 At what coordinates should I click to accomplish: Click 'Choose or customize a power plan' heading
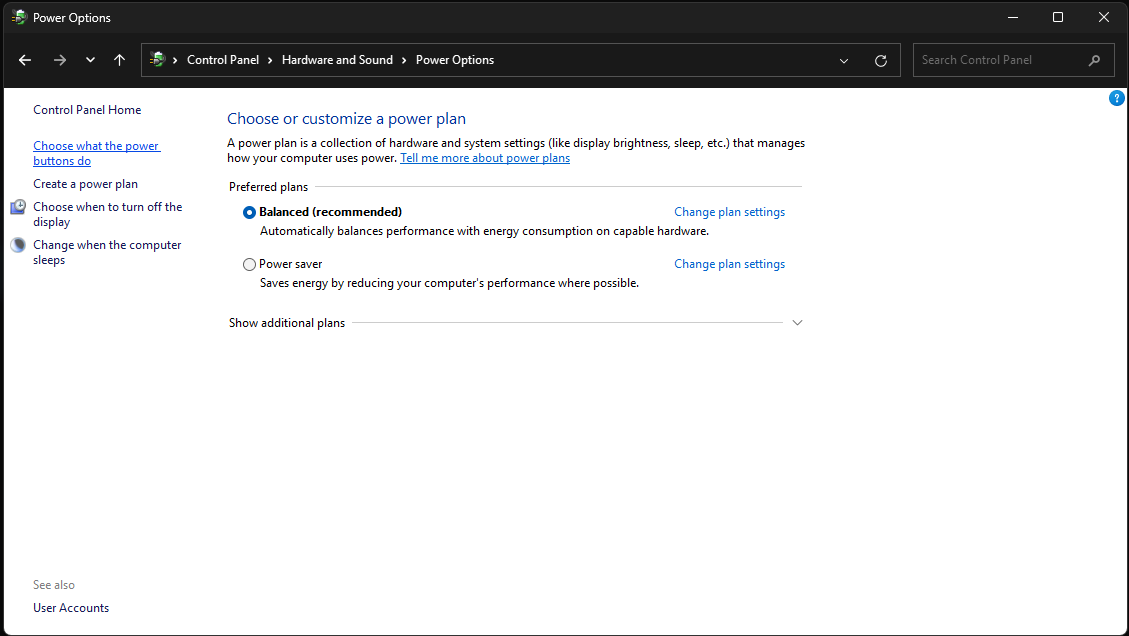(x=346, y=119)
